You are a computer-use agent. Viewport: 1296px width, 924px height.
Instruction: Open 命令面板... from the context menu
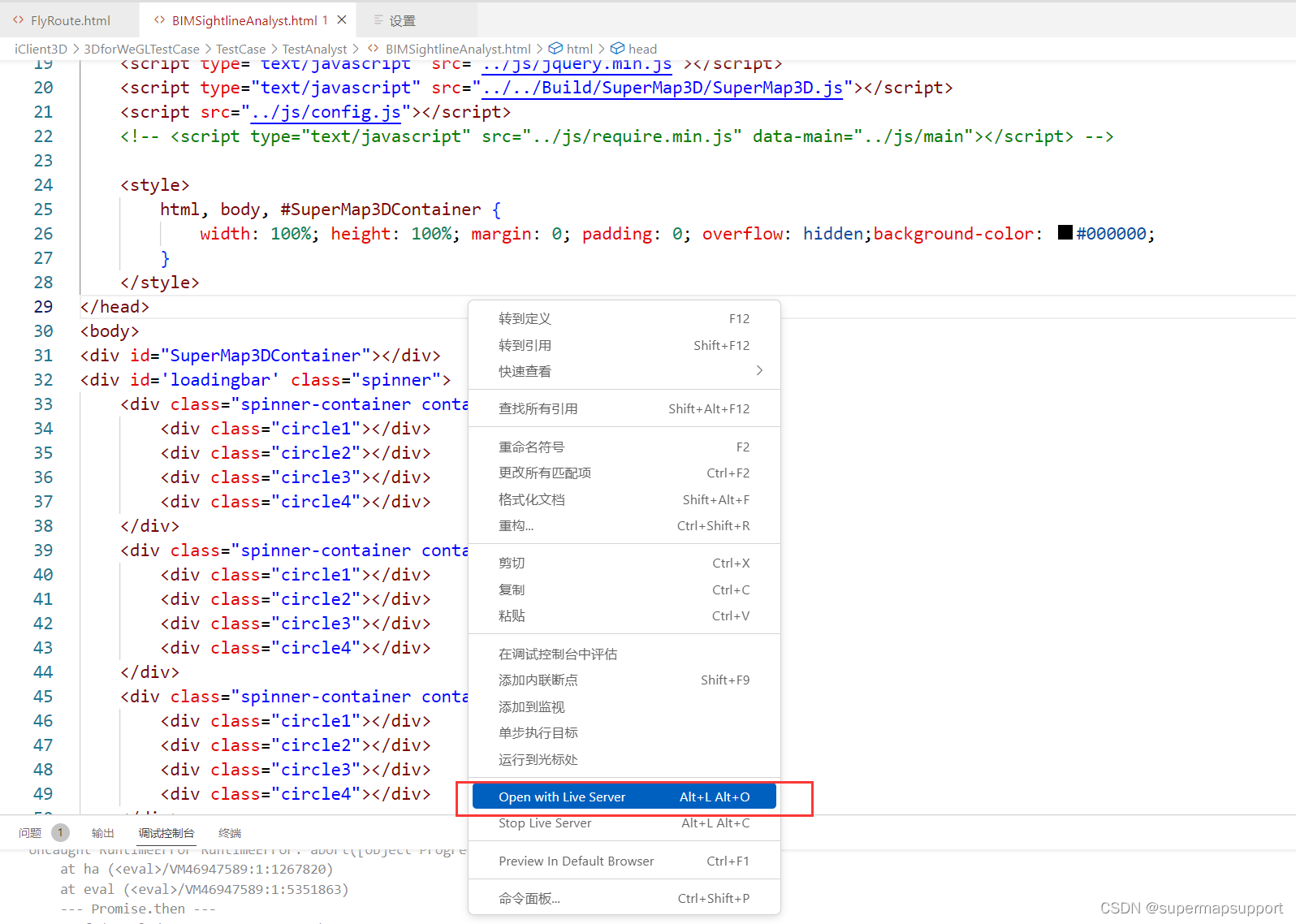[x=624, y=899]
